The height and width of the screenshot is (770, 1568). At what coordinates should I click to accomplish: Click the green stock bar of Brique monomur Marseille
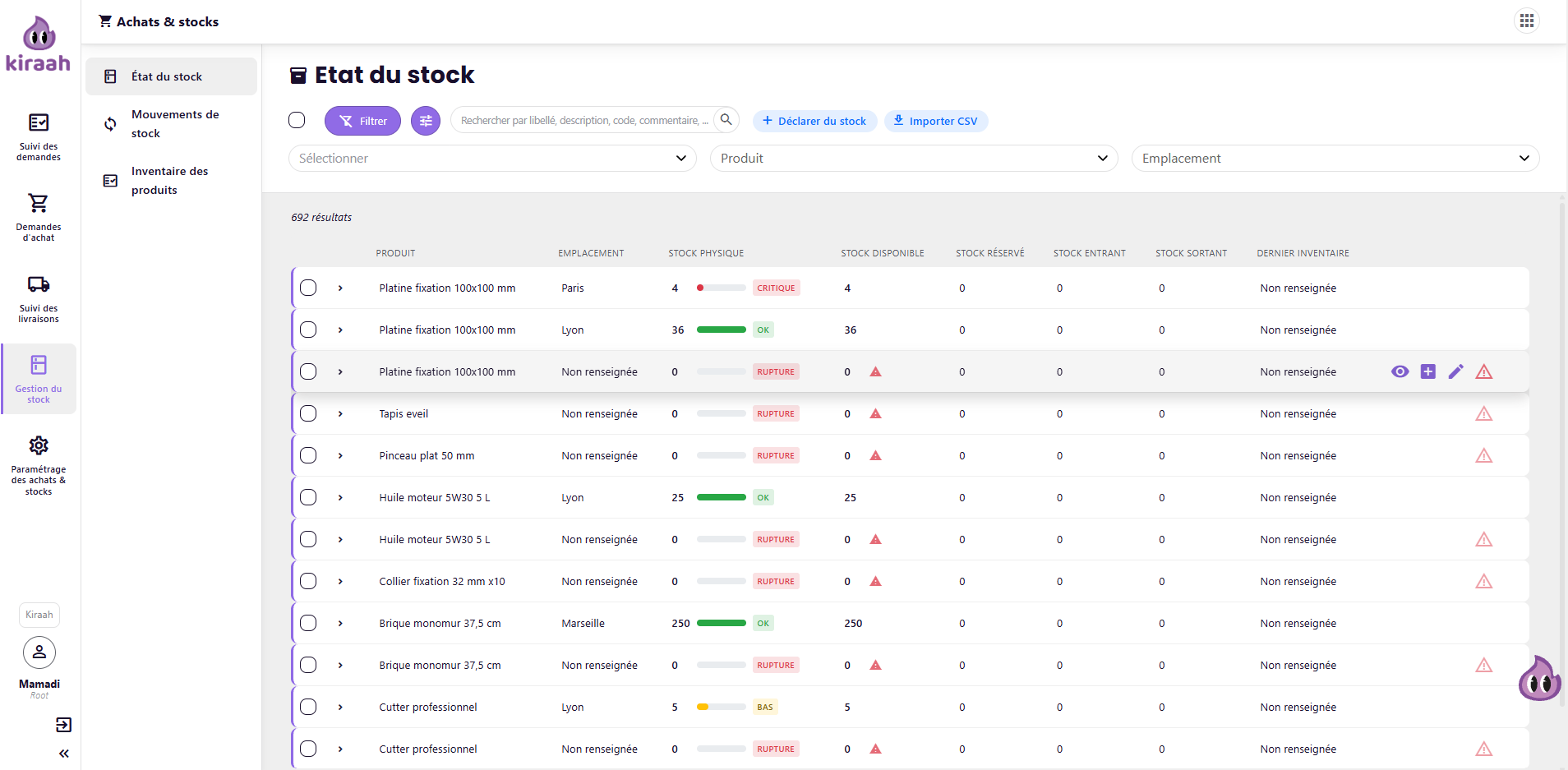722,623
